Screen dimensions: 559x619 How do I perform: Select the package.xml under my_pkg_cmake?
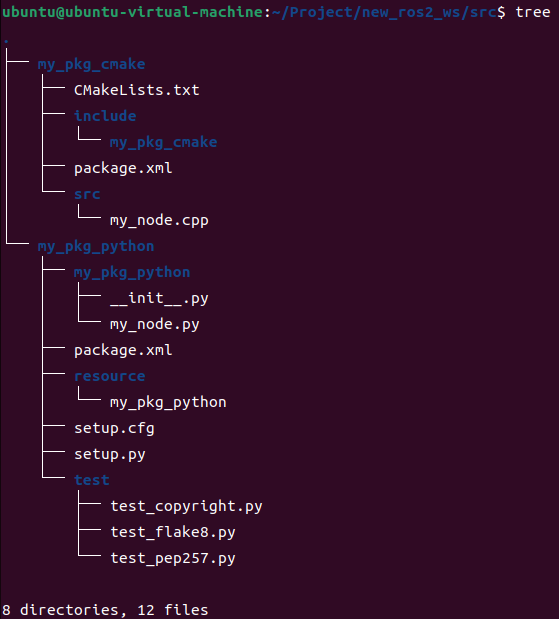pos(123,168)
